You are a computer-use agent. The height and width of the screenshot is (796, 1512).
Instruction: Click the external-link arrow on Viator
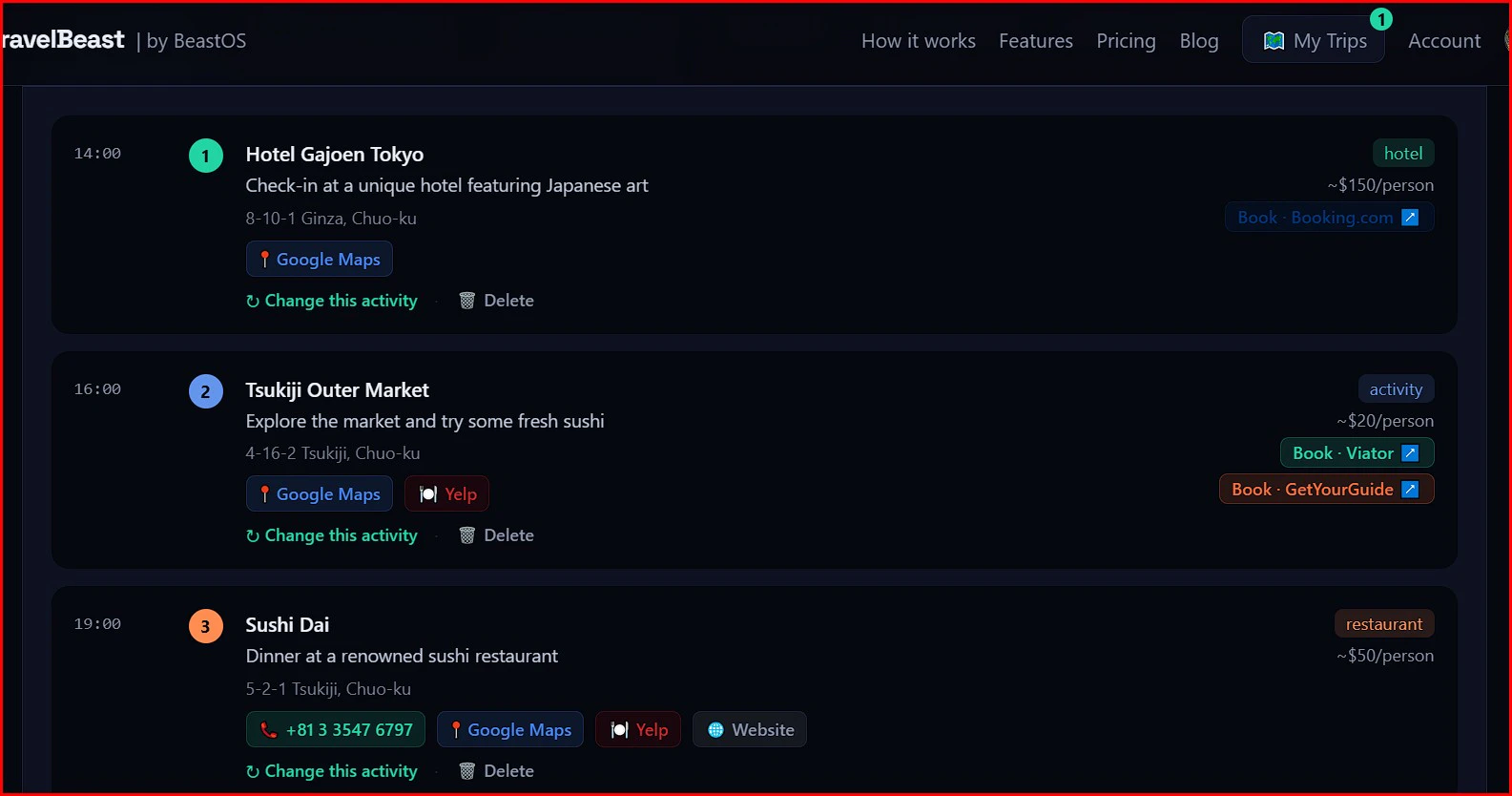click(1410, 453)
